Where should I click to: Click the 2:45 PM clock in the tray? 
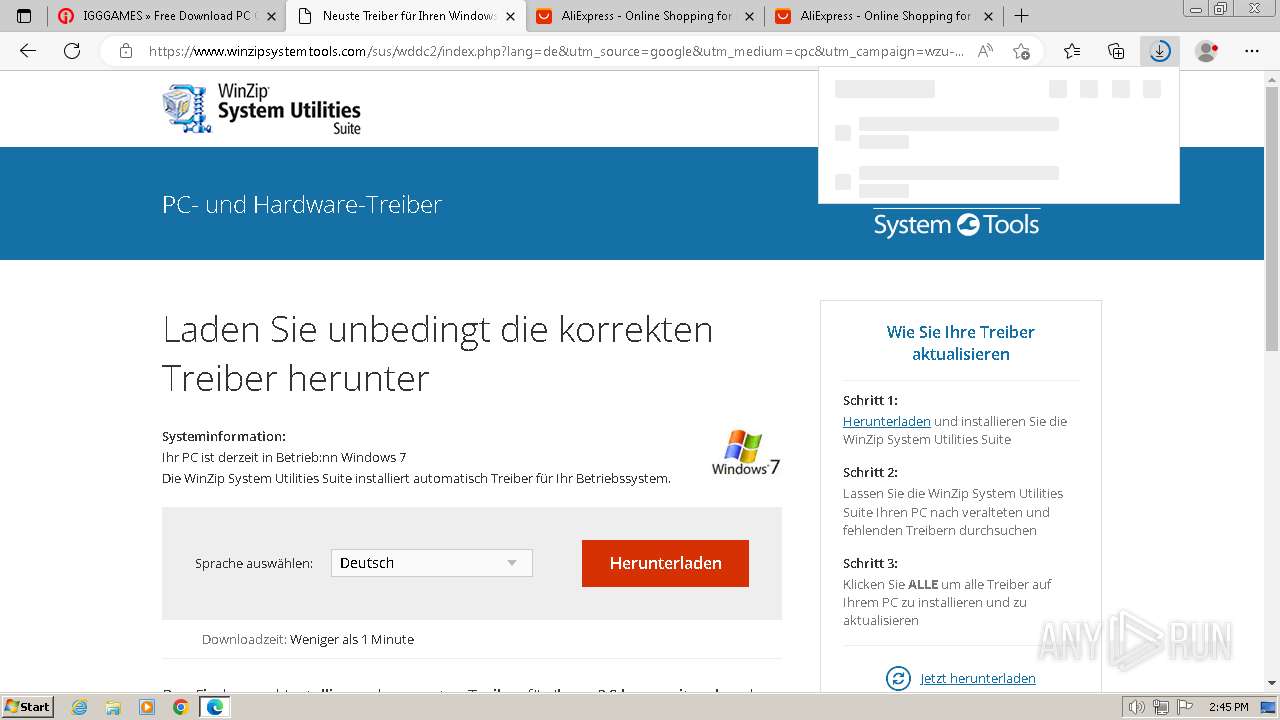pyautogui.click(x=1229, y=707)
